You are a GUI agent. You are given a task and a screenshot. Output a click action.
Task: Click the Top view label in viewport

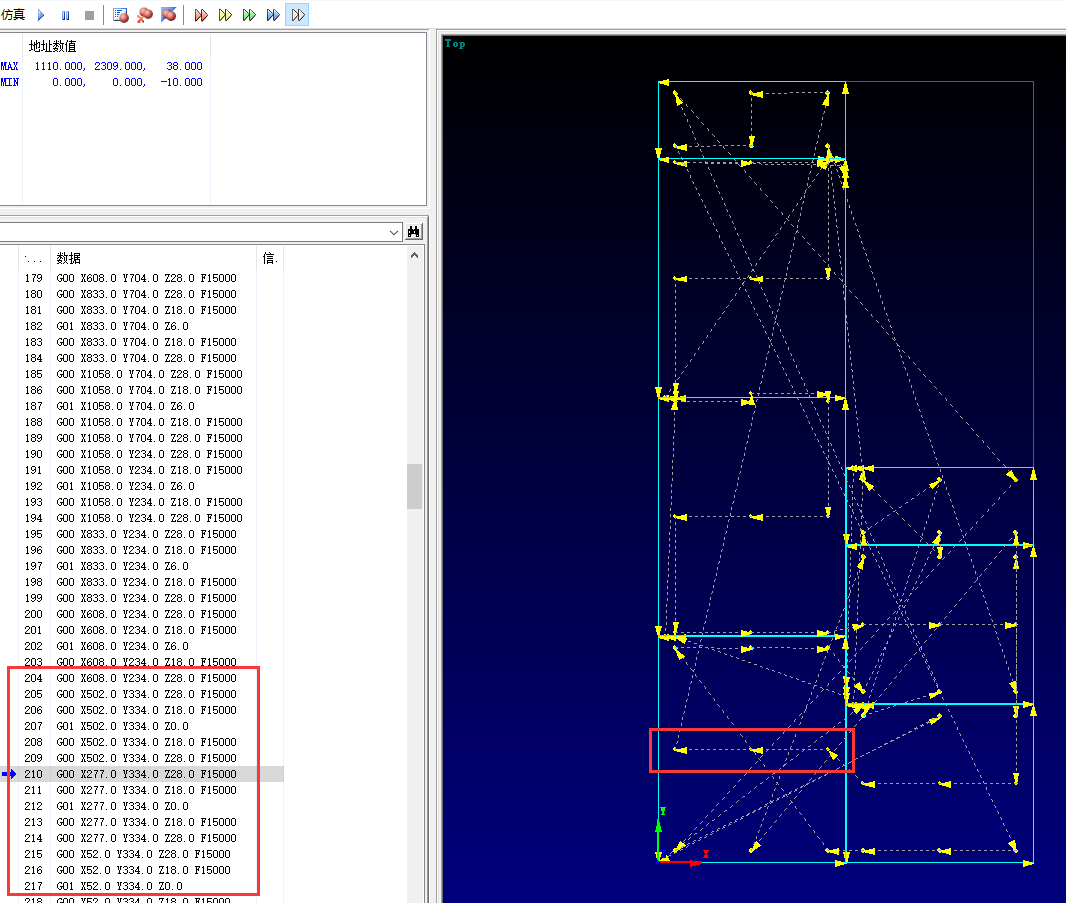coord(455,44)
